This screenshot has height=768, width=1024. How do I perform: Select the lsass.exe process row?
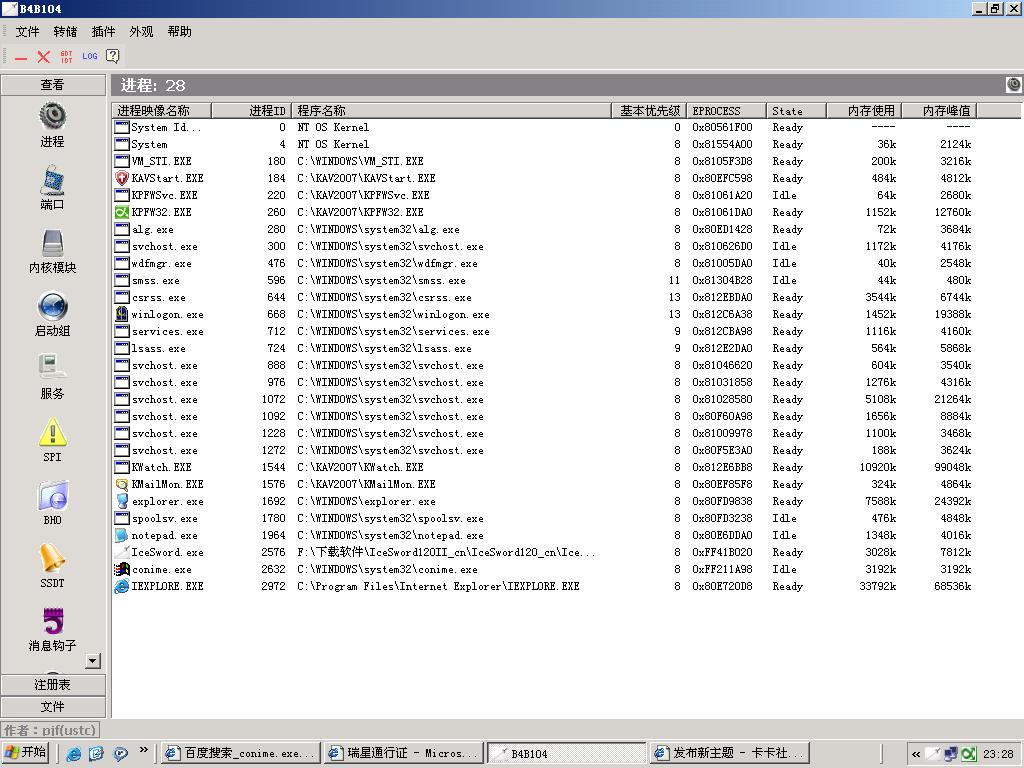pos(543,348)
